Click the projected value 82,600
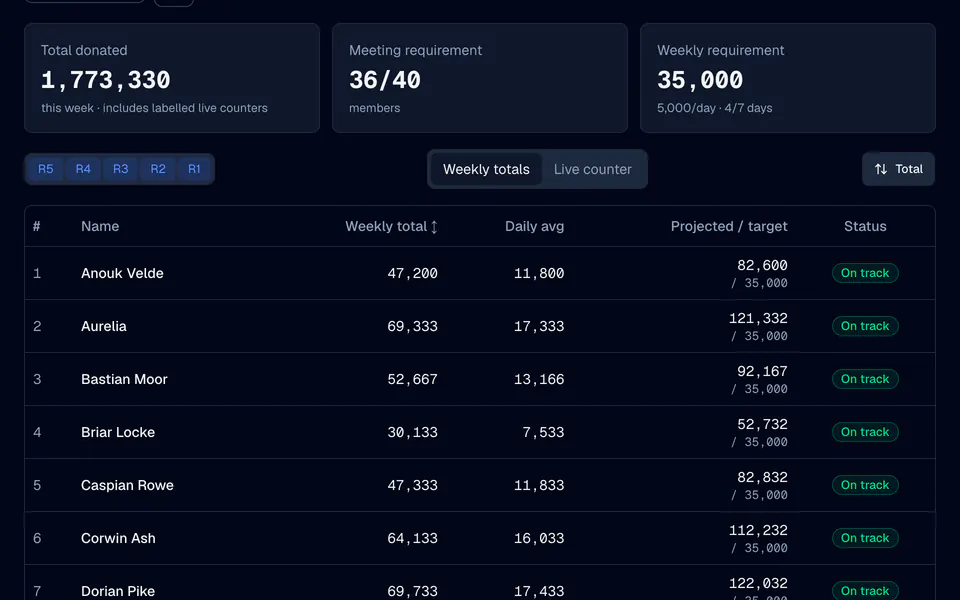The image size is (960, 600). 762,265
